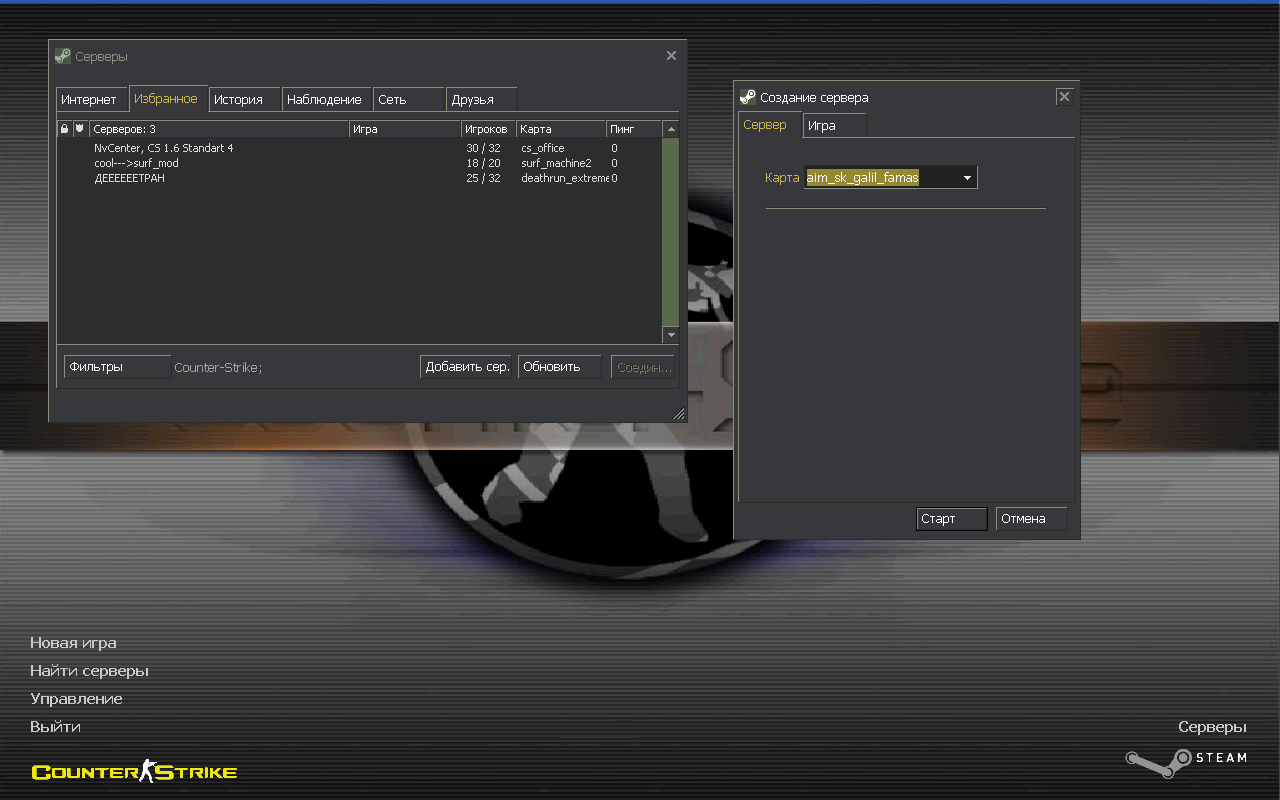
Task: Click scroll up arrow in server list
Action: [671, 129]
